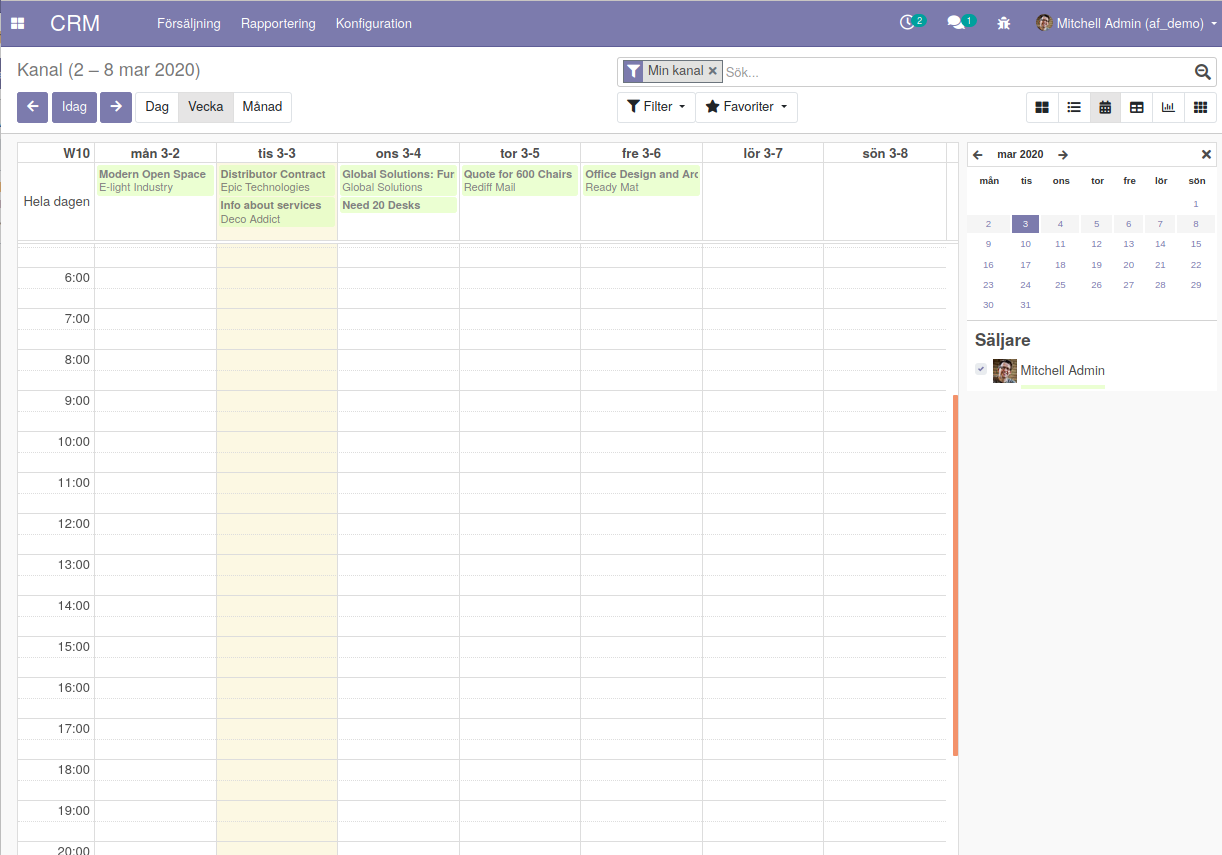Click Mitchell Admin avatar under Säljare
This screenshot has height=855, width=1222.
tap(1005, 371)
